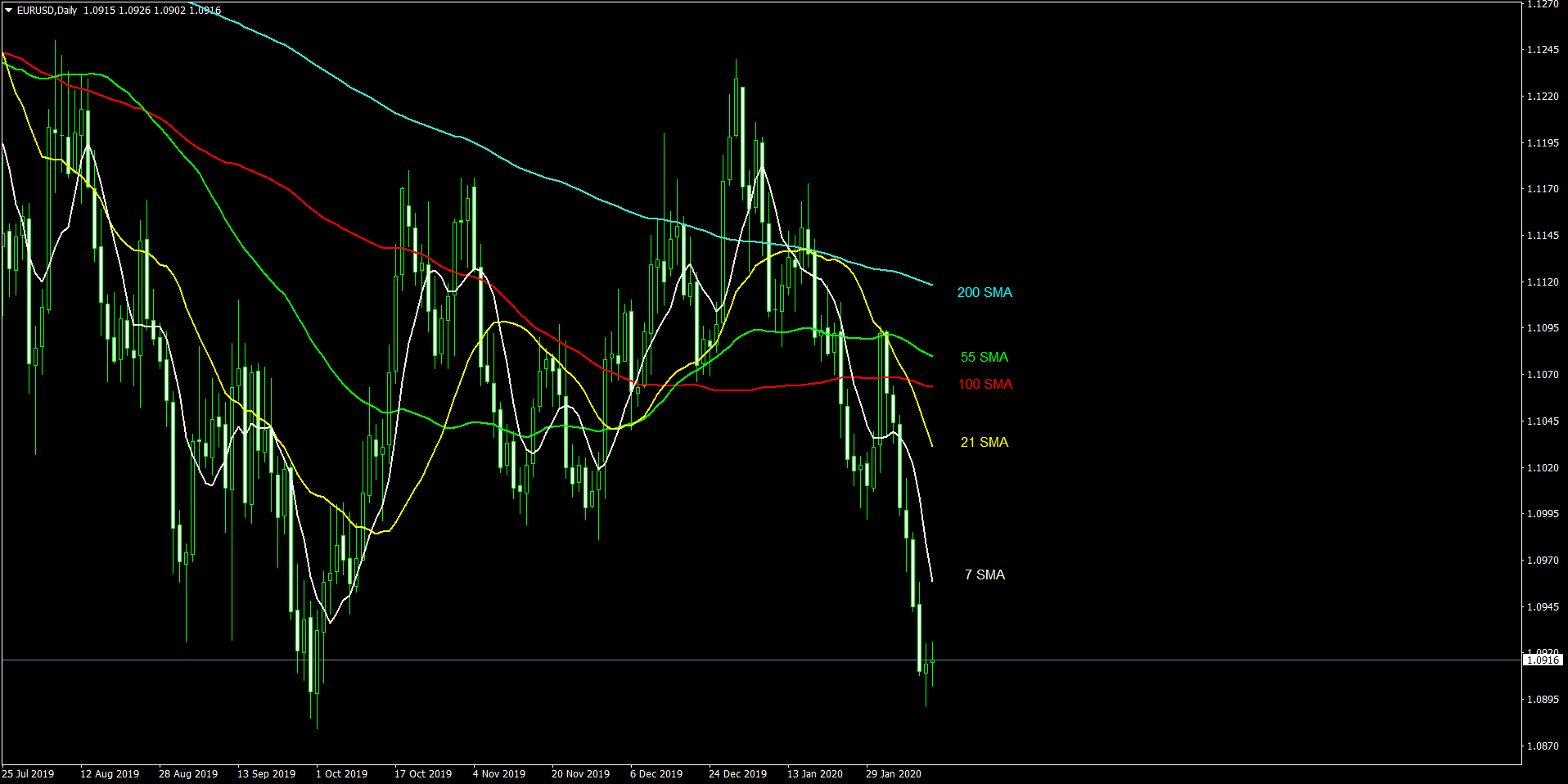Viewport: 1568px width, 784px height.
Task: Select the 100 SMA label
Action: (985, 384)
